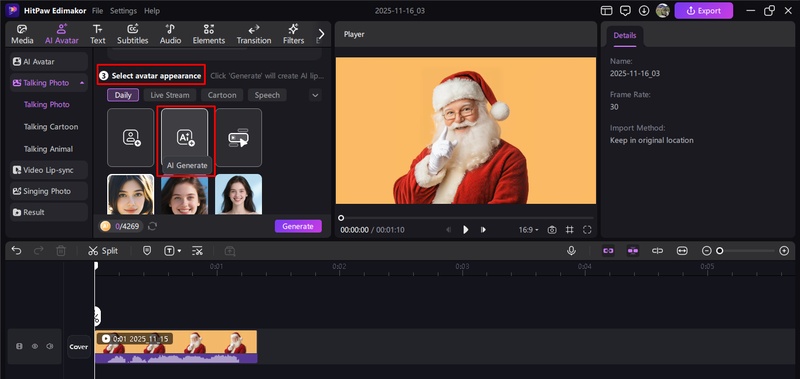Choose the third avatar in white top

pyautogui.click(x=238, y=194)
